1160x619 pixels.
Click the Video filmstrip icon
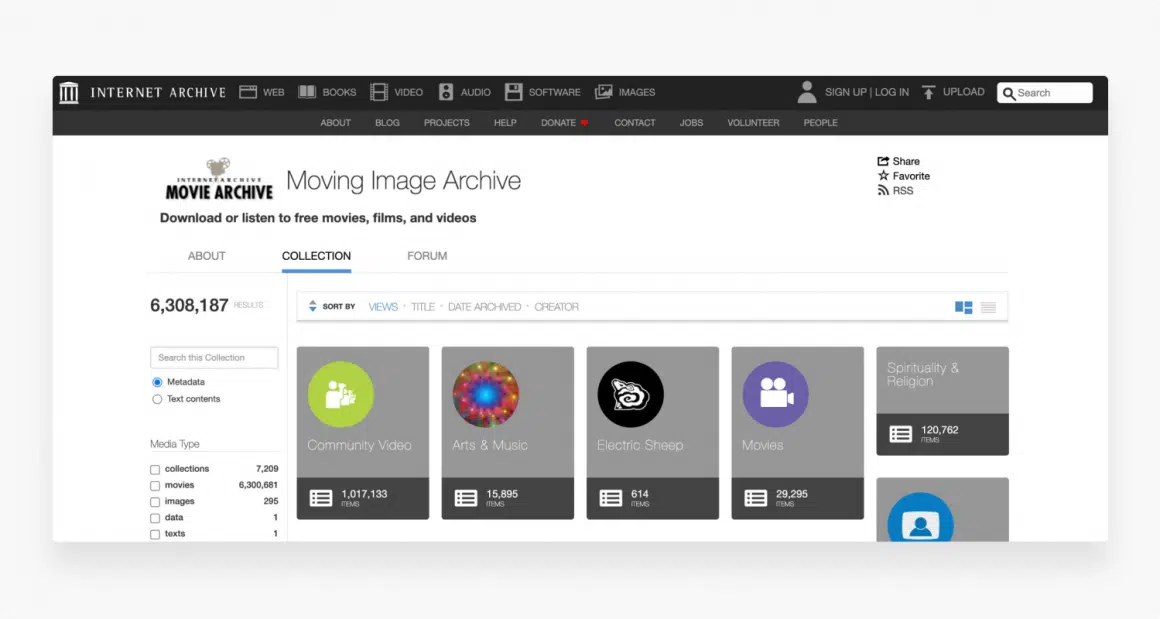tap(379, 92)
